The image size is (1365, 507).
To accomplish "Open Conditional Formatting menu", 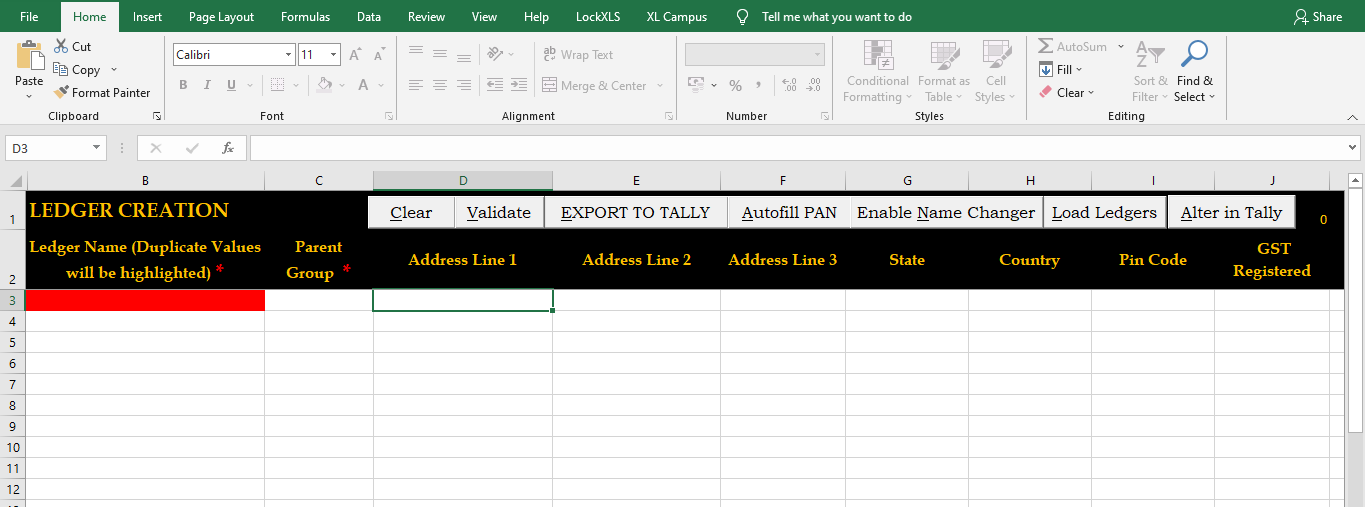I will click(x=878, y=71).
